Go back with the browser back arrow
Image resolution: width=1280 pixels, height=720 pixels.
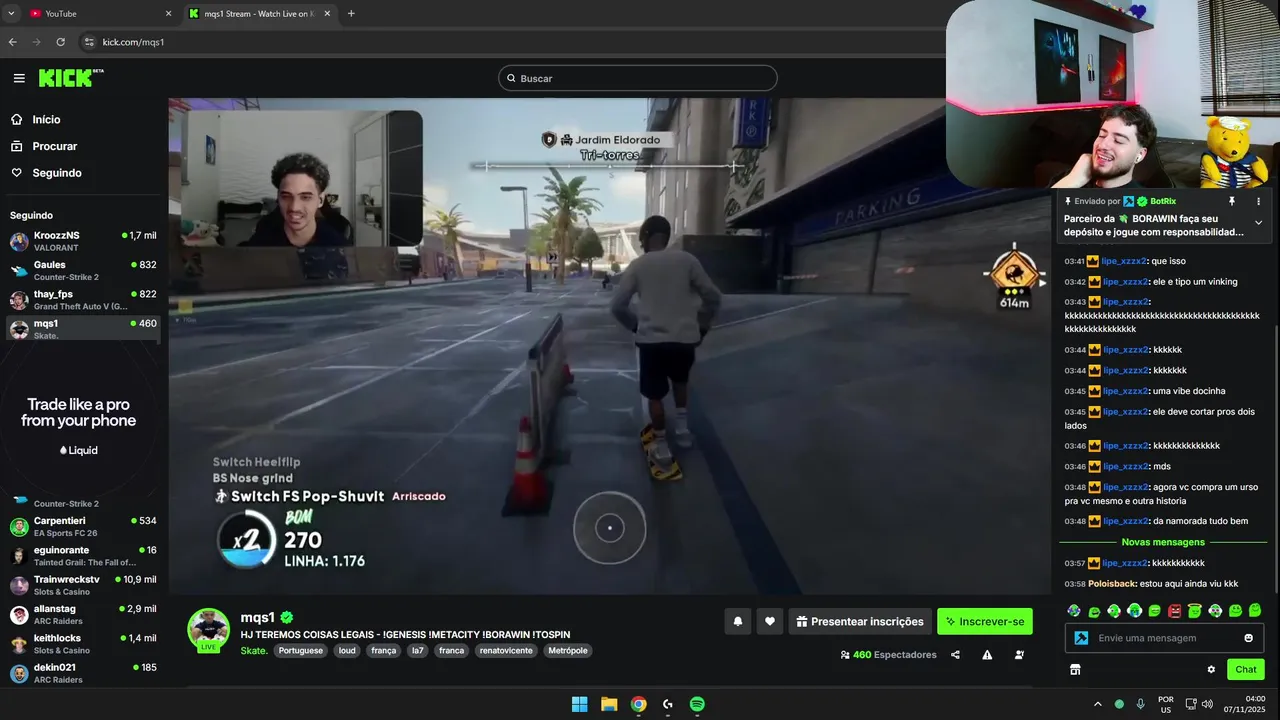tap(13, 42)
